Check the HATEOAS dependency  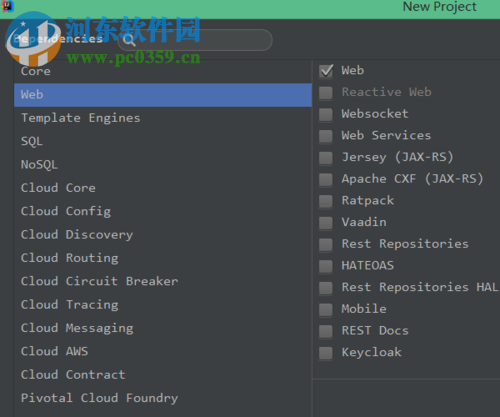point(326,266)
